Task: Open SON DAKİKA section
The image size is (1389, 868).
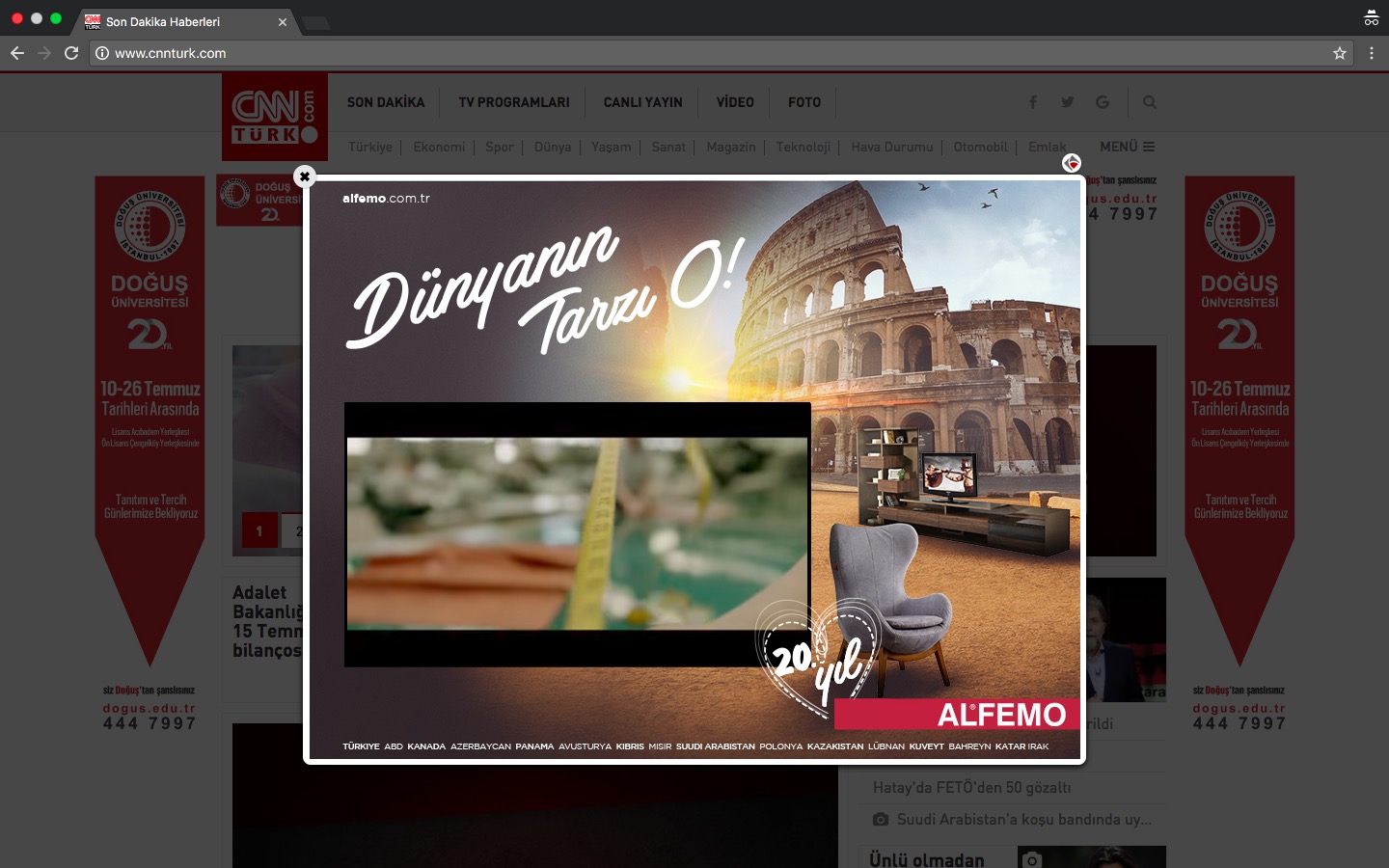Action: point(386,102)
